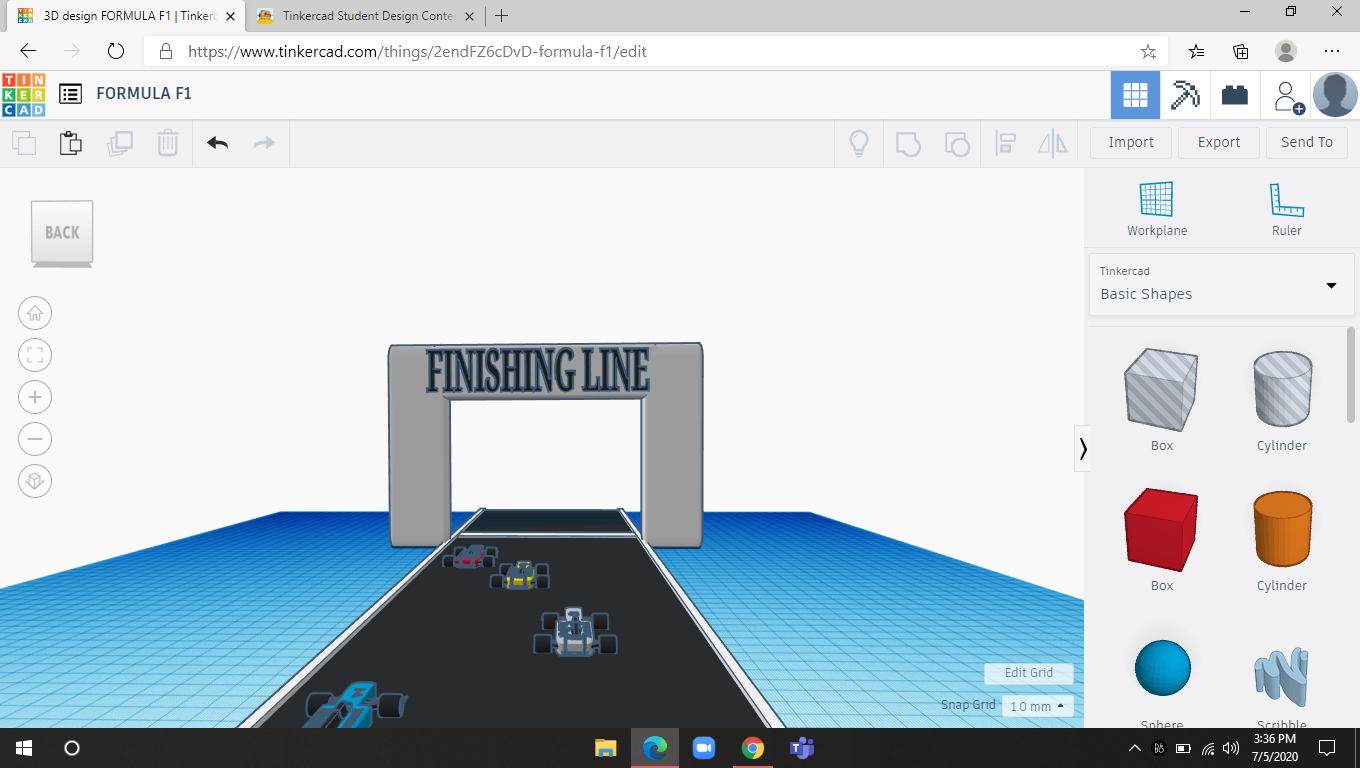
Task: Click the Edit Grid button
Action: pyautogui.click(x=1029, y=673)
